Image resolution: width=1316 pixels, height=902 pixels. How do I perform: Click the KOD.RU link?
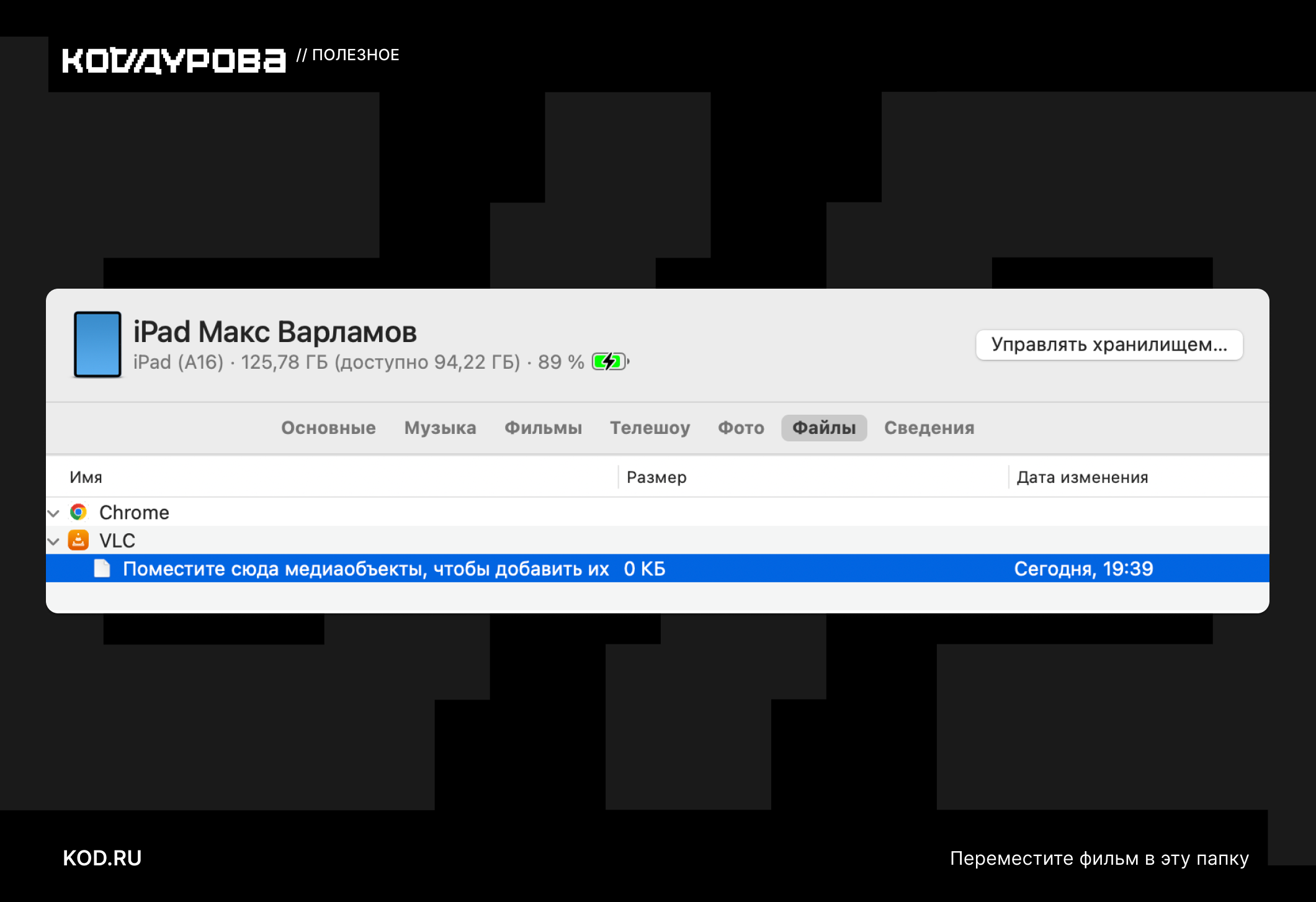(x=102, y=858)
